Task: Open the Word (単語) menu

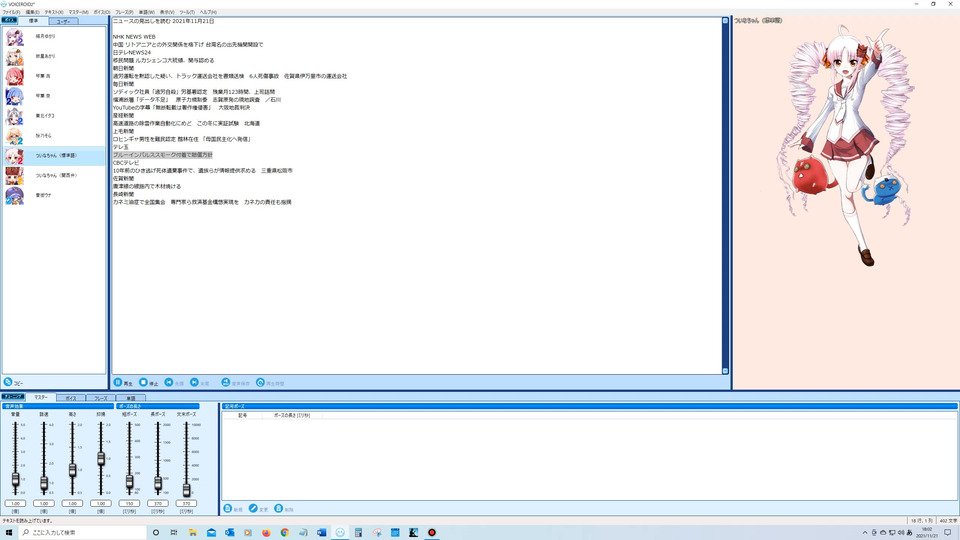Action: [147, 12]
